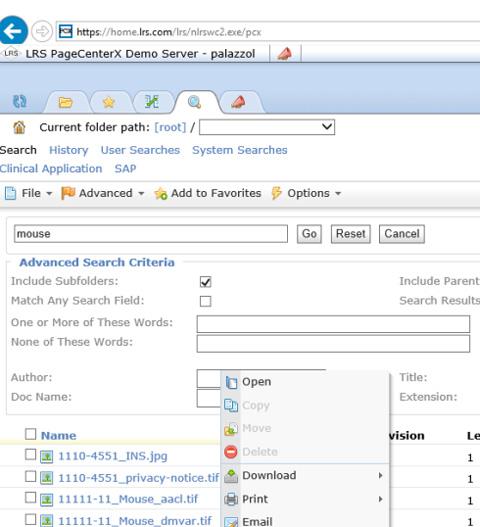Click the refresh arrows icon

coord(19,102)
